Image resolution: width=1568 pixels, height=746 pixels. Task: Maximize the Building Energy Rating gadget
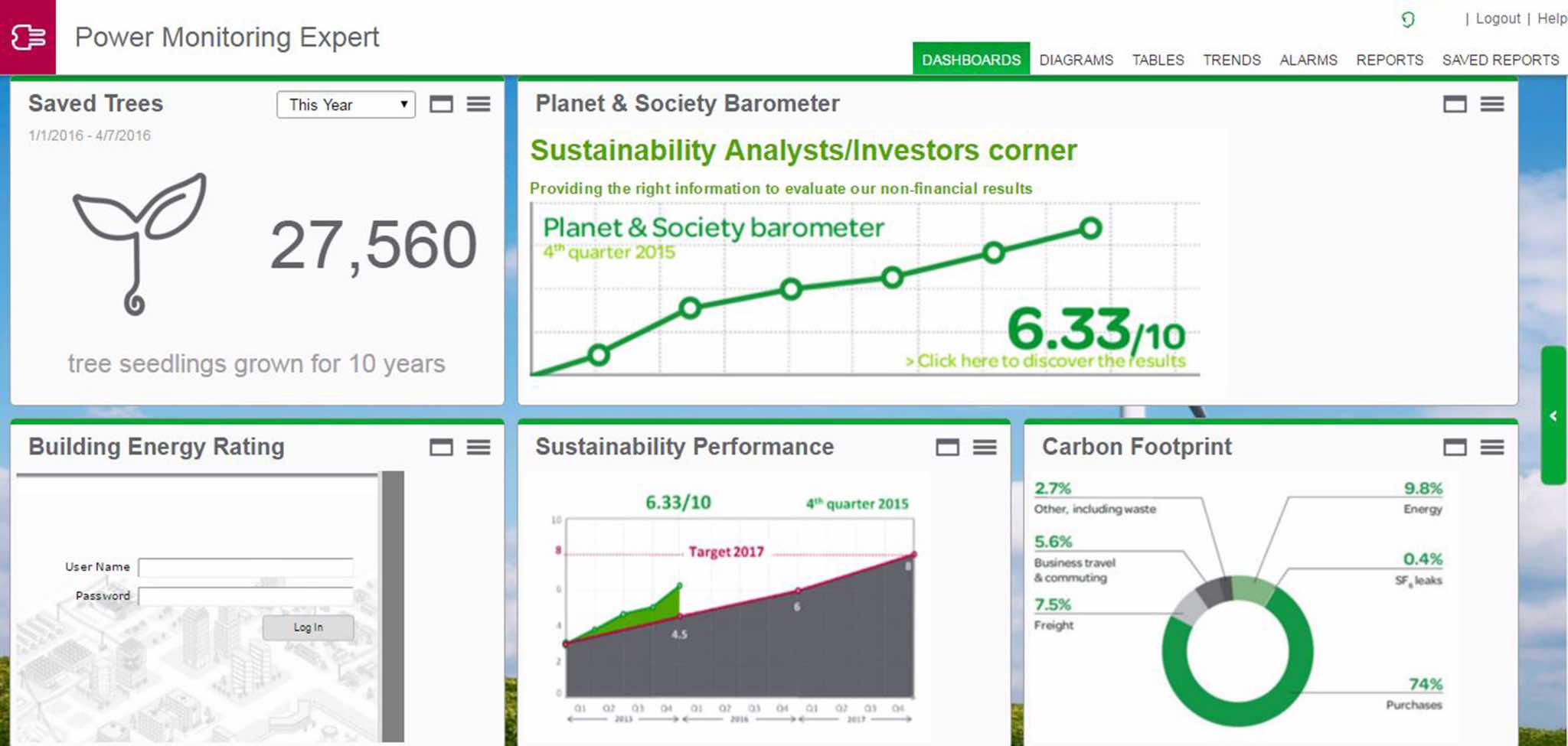click(x=441, y=447)
